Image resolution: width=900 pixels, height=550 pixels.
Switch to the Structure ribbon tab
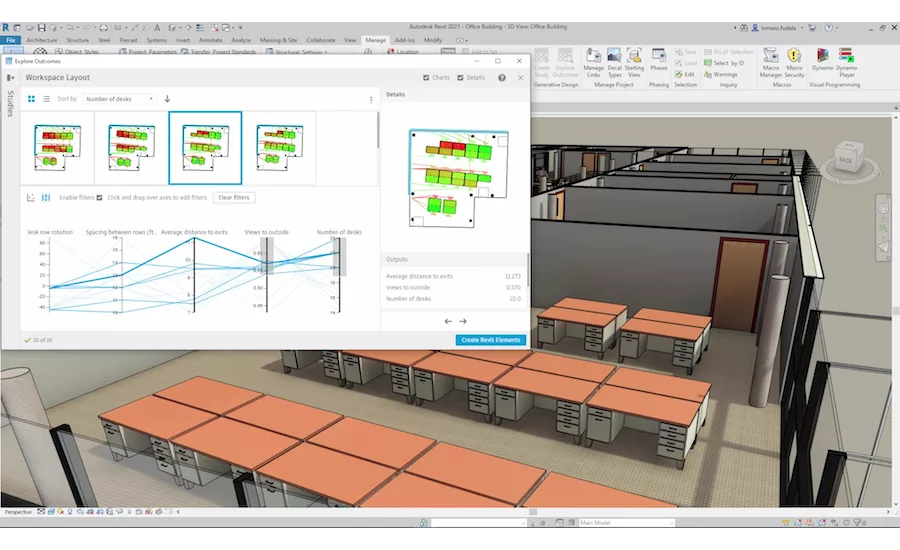tap(77, 40)
